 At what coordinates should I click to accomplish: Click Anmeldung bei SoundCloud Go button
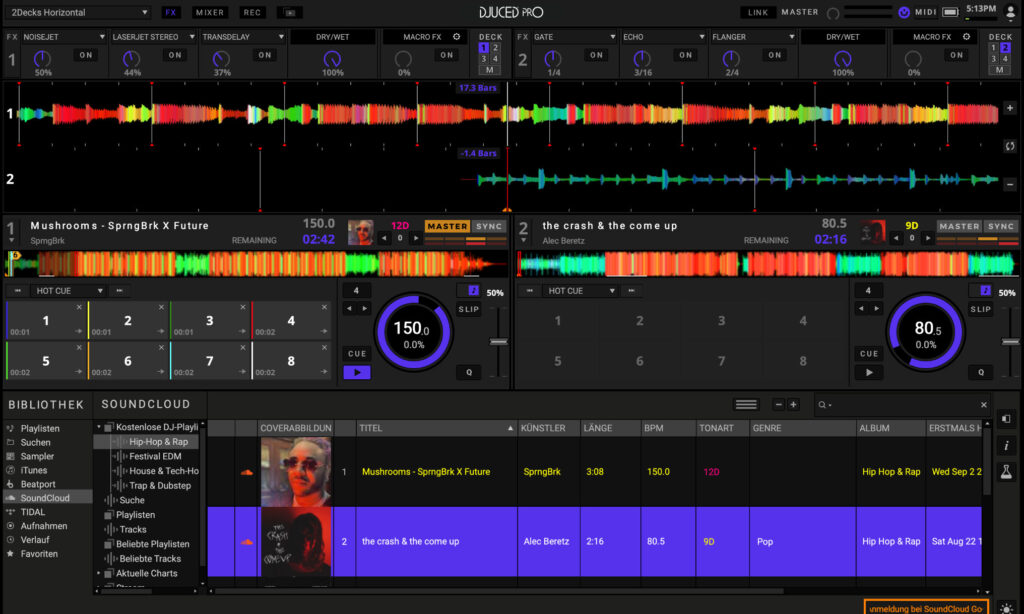pos(925,608)
